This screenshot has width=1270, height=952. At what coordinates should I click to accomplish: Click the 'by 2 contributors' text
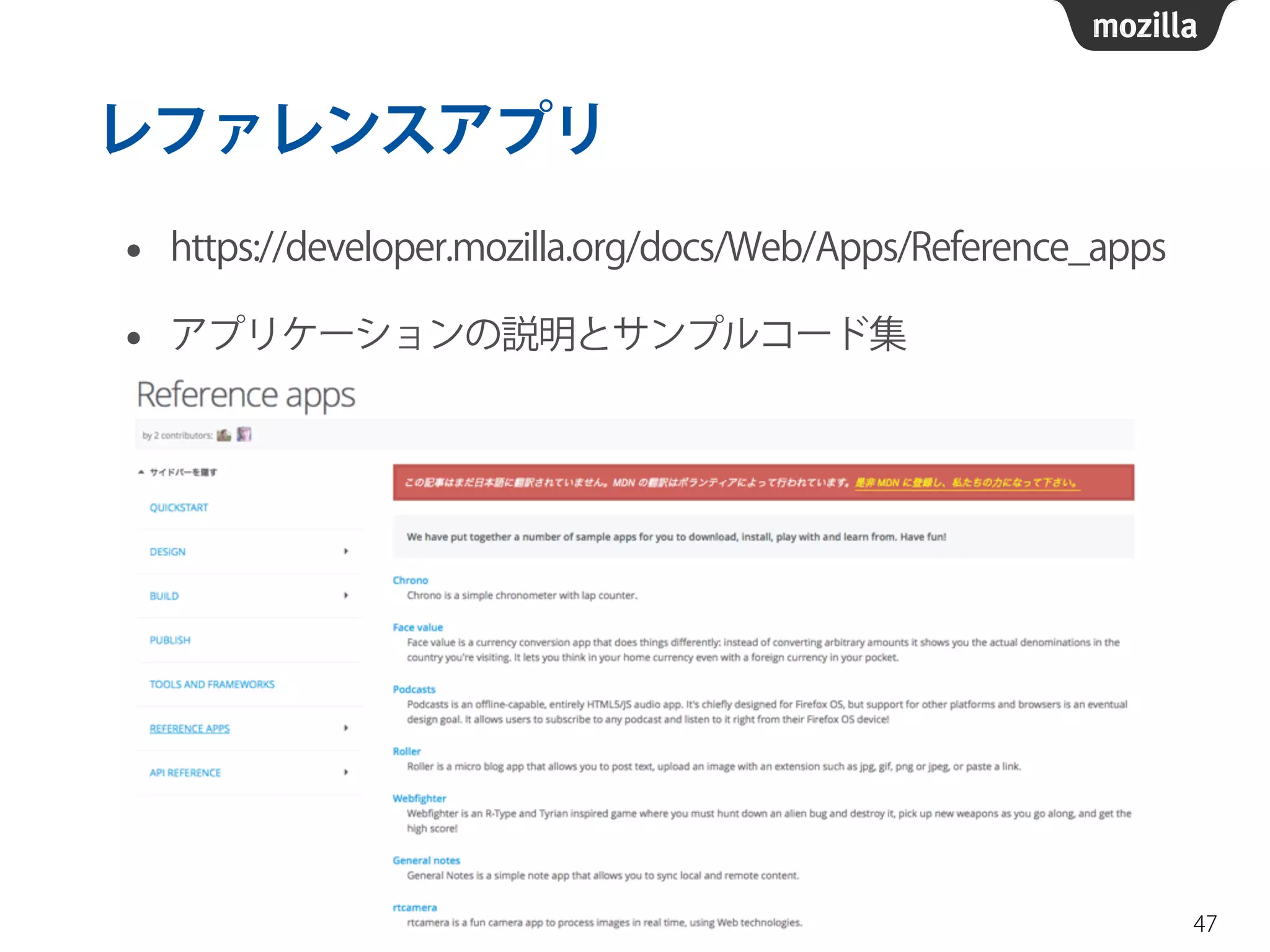tap(178, 436)
